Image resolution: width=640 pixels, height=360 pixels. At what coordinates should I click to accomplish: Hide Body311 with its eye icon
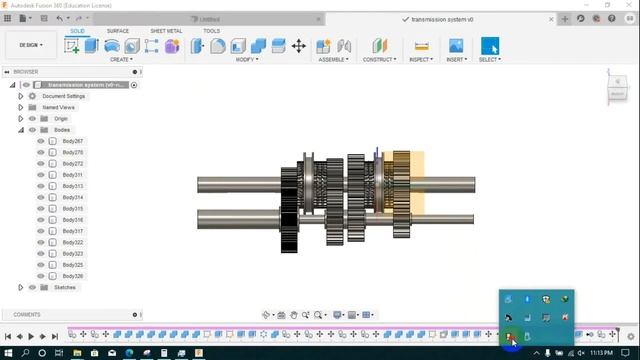(41, 175)
